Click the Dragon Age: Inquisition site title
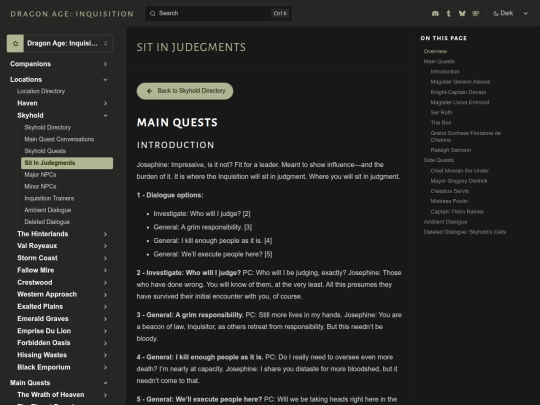This screenshot has width=540, height=405. pyautogui.click(x=72, y=14)
